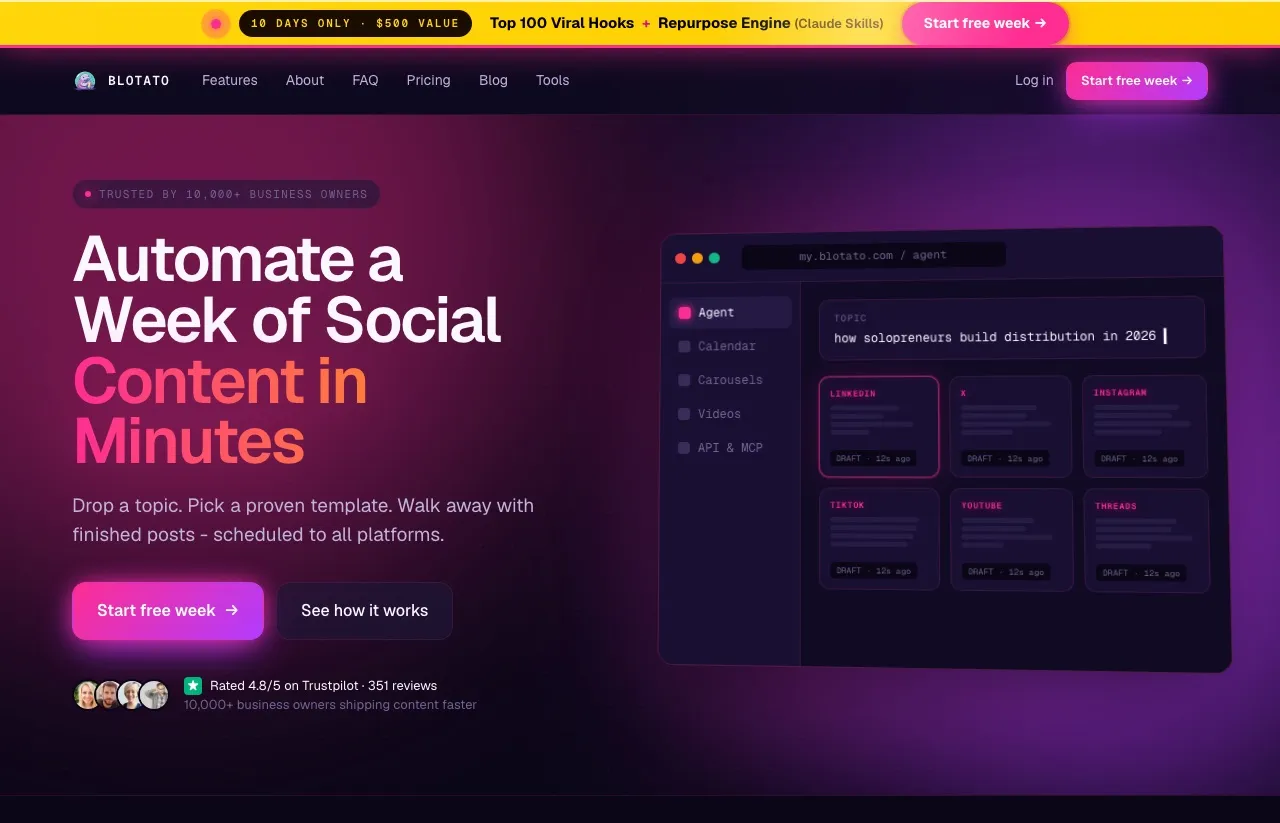1280x823 pixels.
Task: Open the Tools menu item
Action: point(552,80)
